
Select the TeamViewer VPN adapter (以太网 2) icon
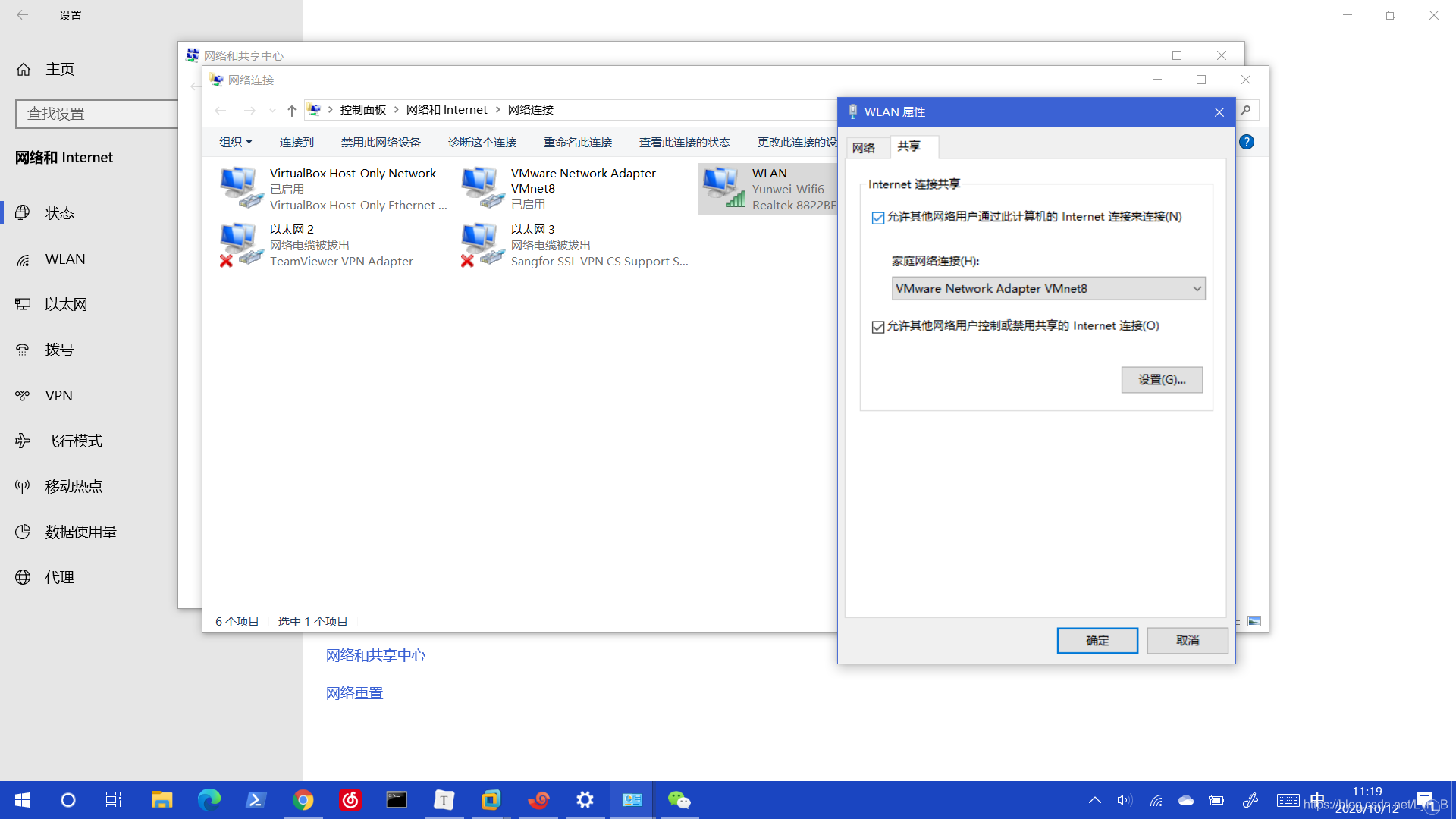tap(240, 245)
